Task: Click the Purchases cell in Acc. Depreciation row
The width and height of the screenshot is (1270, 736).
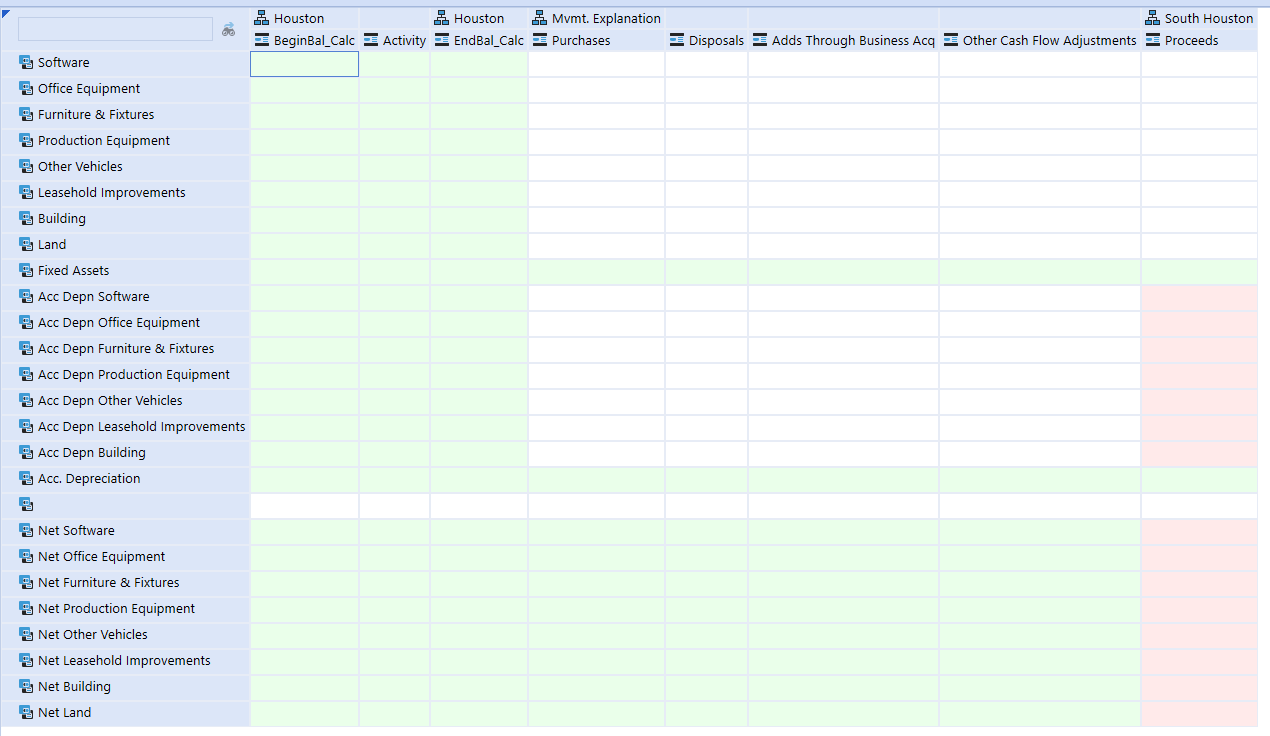Action: pos(596,479)
